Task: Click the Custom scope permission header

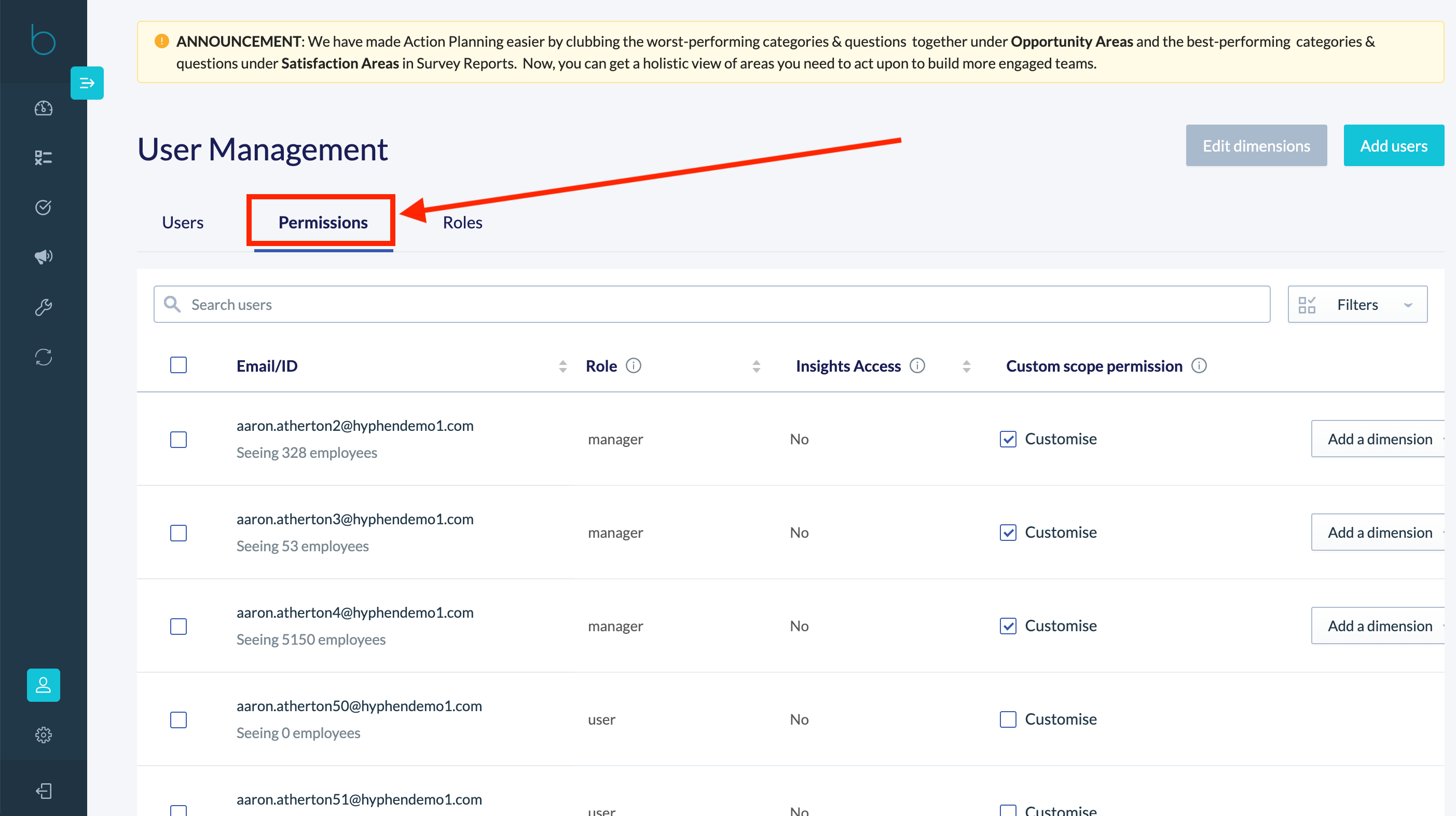Action: [x=1094, y=366]
